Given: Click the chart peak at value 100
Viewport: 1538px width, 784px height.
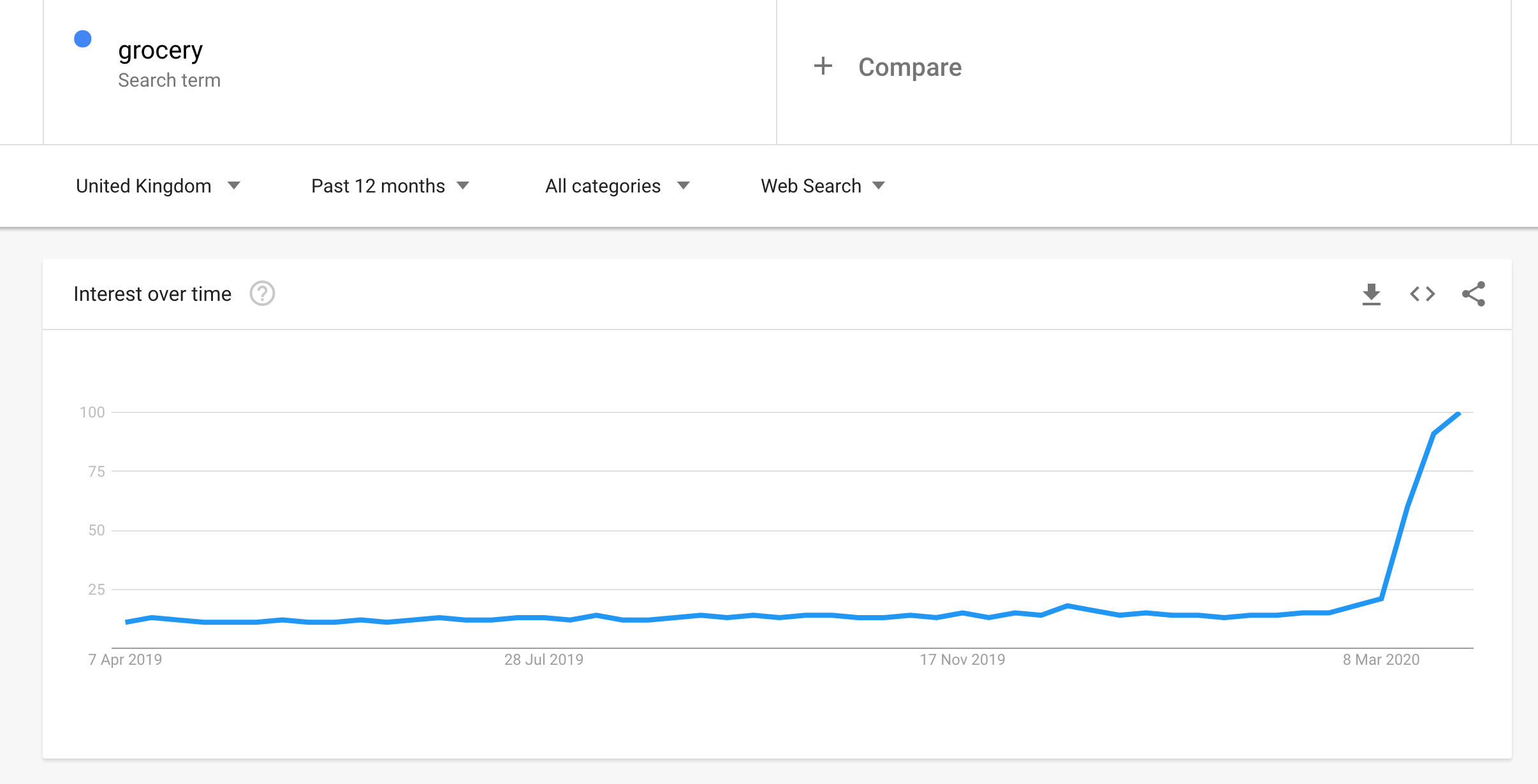Looking at the screenshot, I should tap(1458, 414).
